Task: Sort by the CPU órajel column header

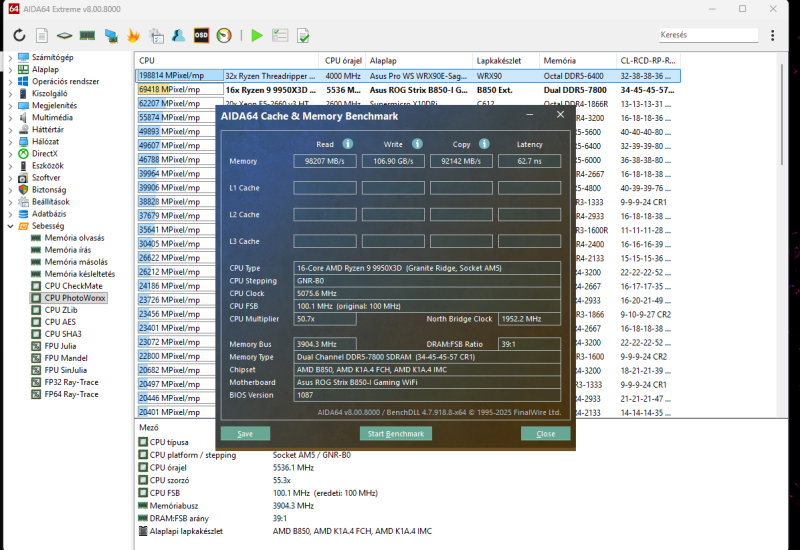Action: pyautogui.click(x=342, y=61)
